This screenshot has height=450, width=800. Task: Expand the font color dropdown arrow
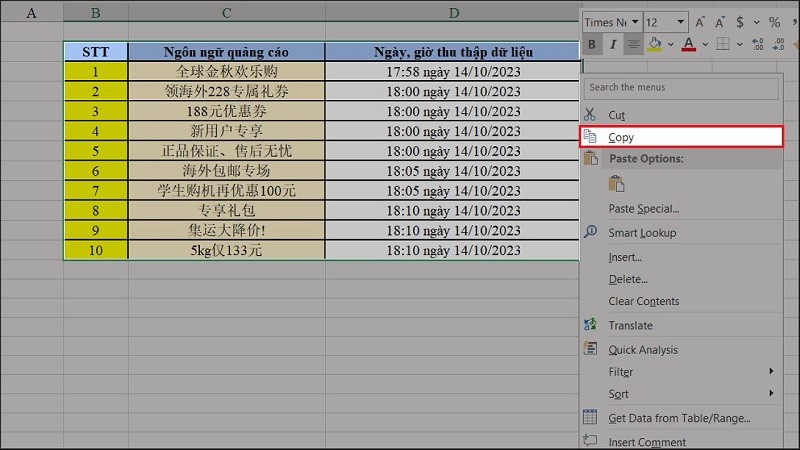[705, 44]
